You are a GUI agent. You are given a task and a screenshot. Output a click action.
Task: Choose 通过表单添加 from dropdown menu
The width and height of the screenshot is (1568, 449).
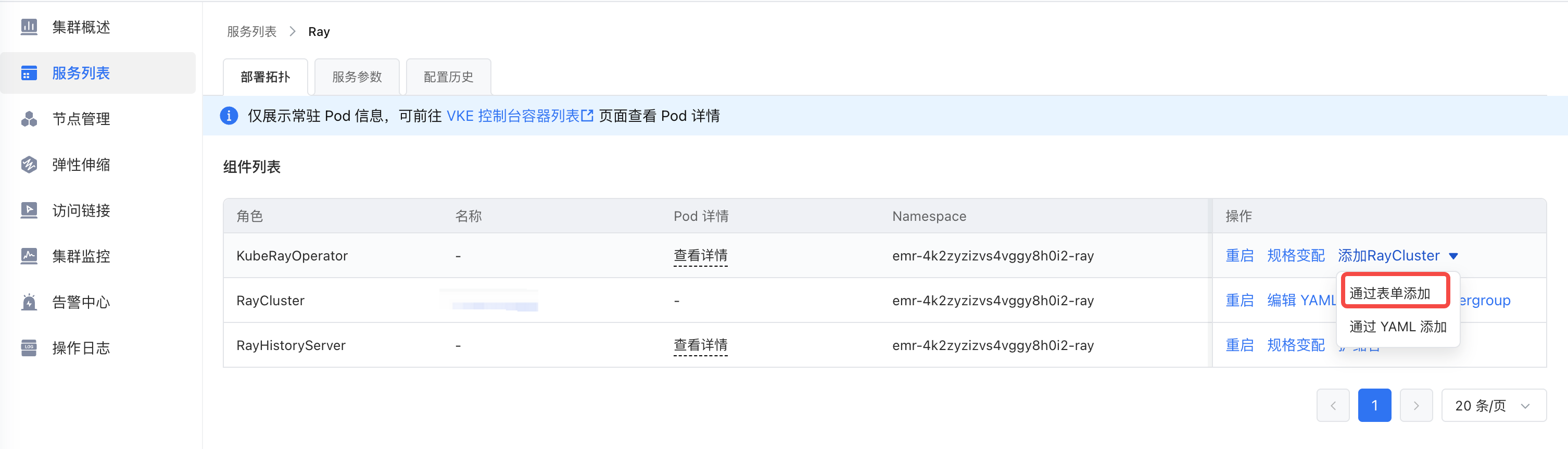pos(1389,293)
